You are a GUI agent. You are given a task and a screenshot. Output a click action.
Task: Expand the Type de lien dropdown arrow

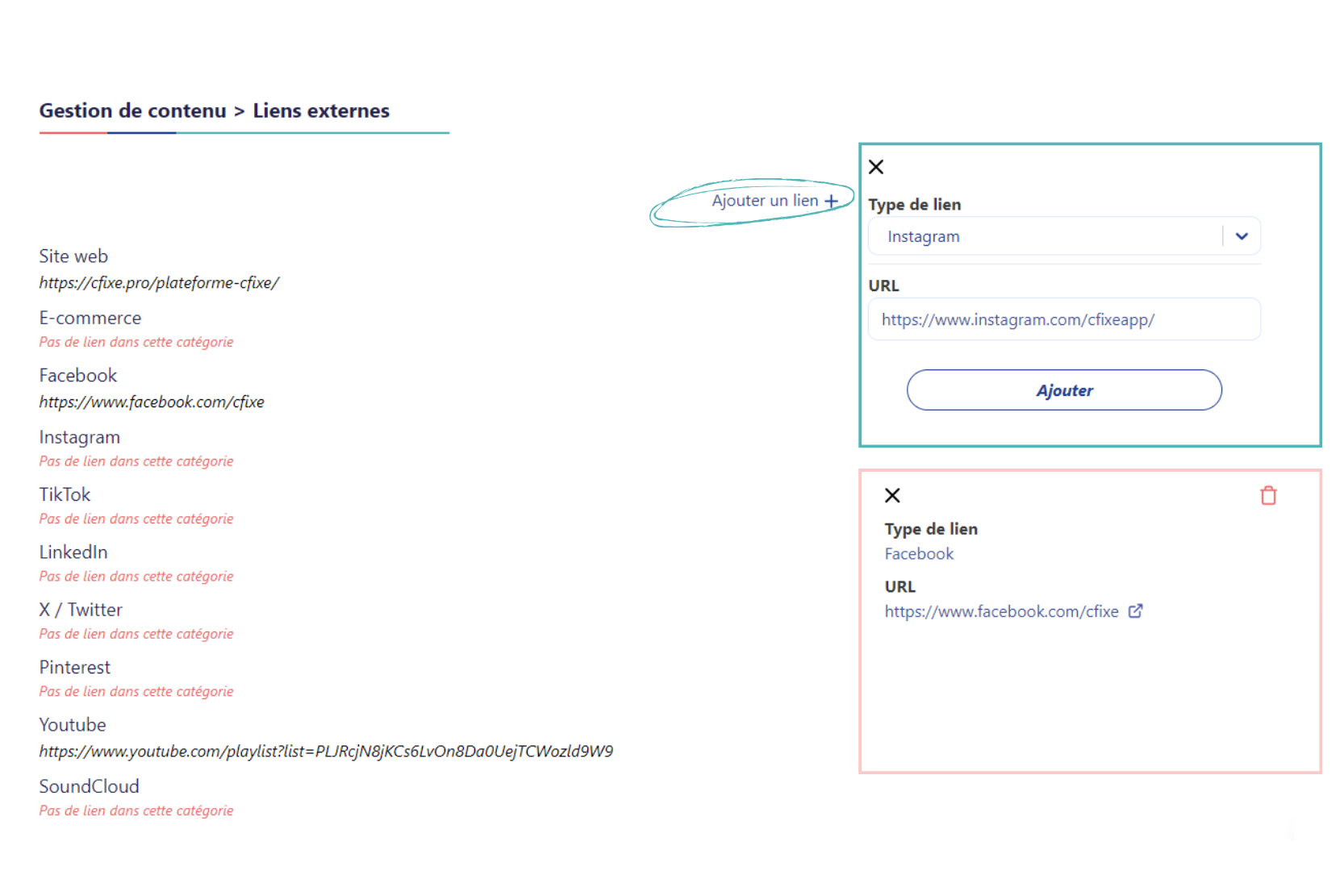pos(1242,236)
